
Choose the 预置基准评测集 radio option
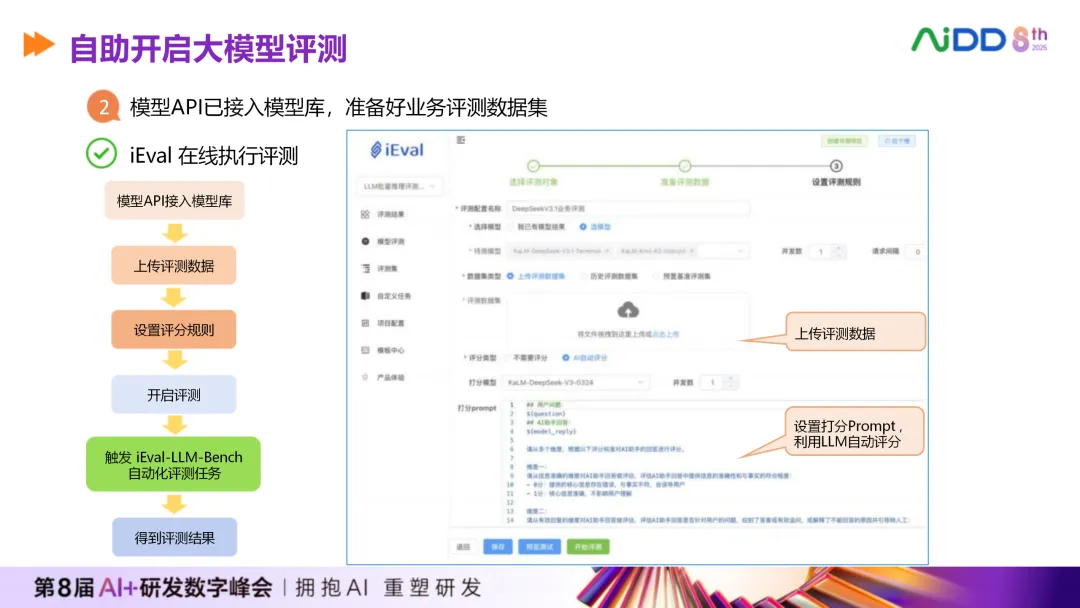682,276
